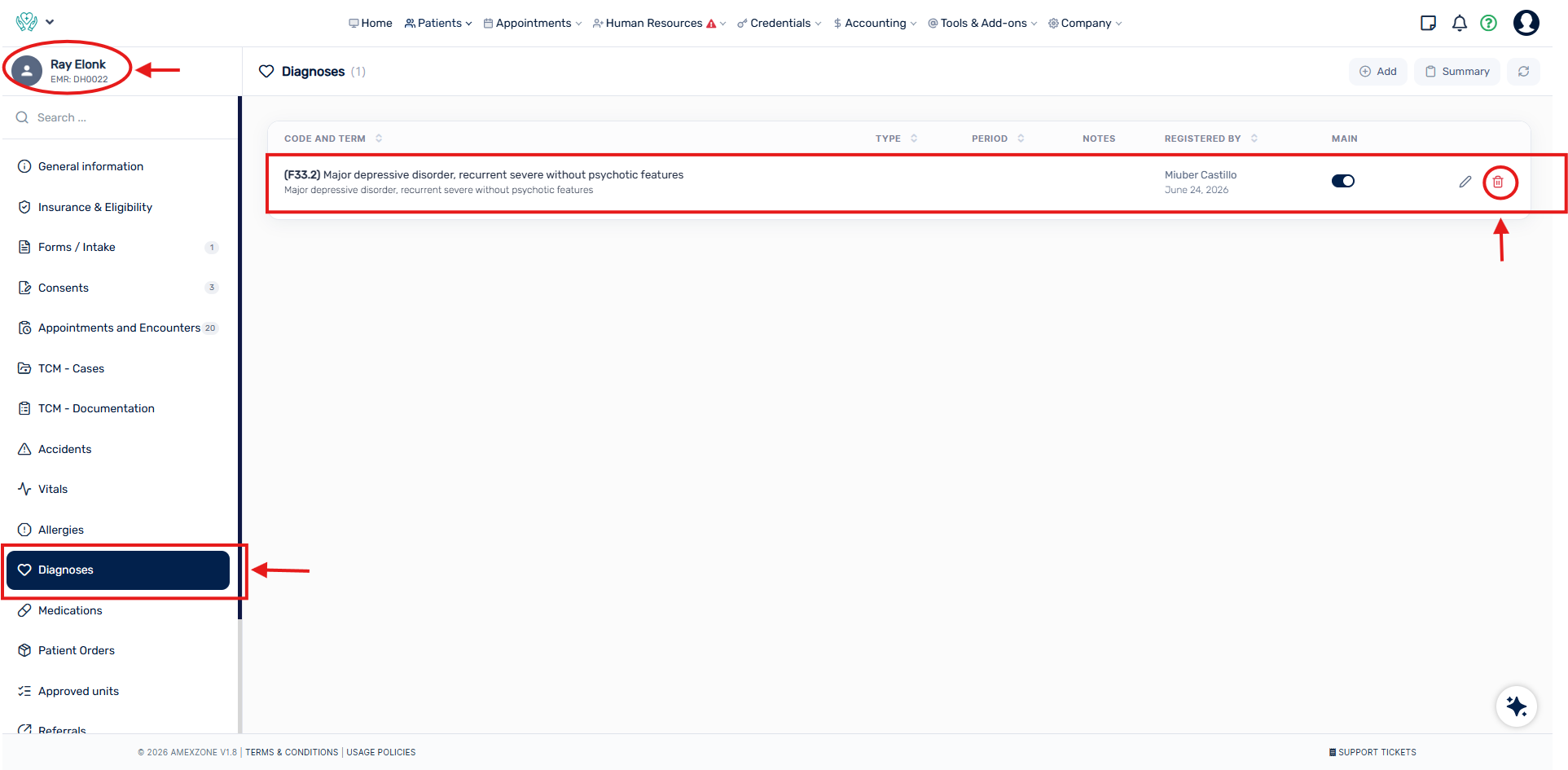Delete the F33.2 diagnosis with trash icon
This screenshot has height=770, width=1568.
pyautogui.click(x=1497, y=182)
